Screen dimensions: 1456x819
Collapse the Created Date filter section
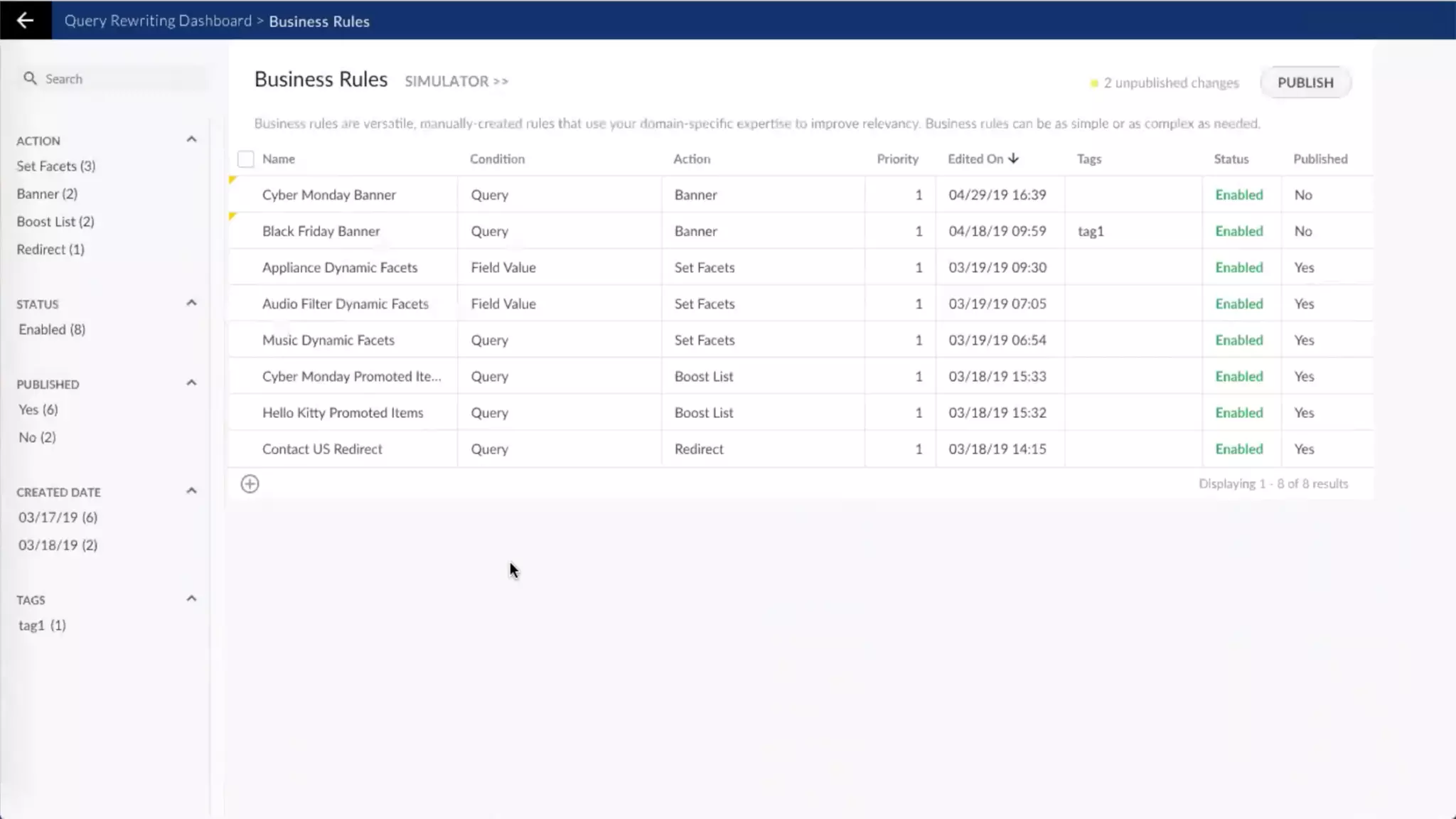pos(191,491)
